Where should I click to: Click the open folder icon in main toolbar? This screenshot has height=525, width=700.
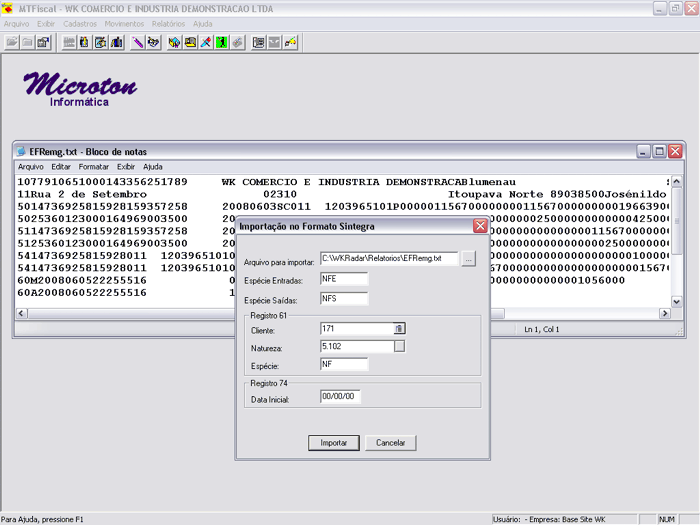click(x=12, y=42)
